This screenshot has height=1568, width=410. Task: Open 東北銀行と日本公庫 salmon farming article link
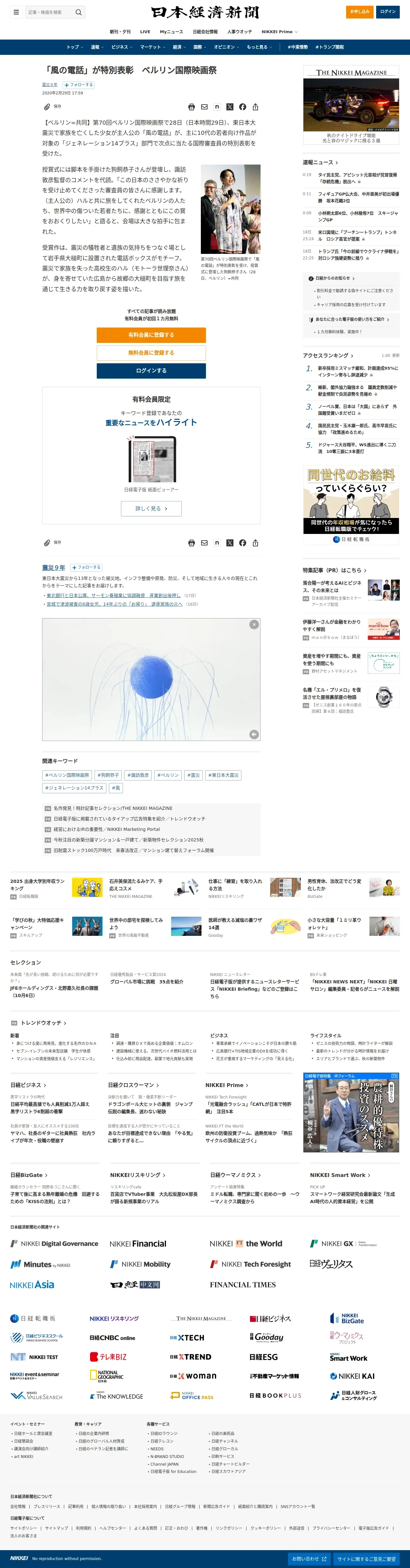click(x=113, y=596)
